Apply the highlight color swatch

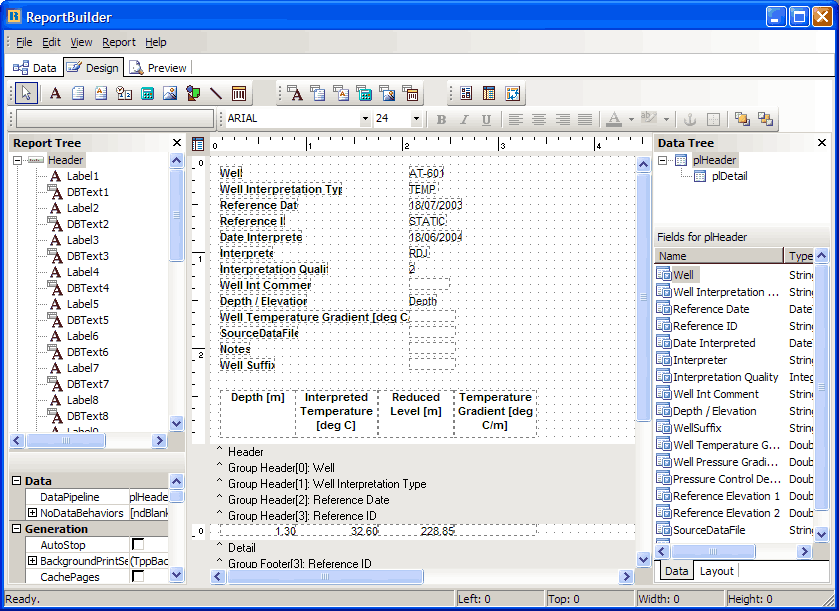click(649, 119)
